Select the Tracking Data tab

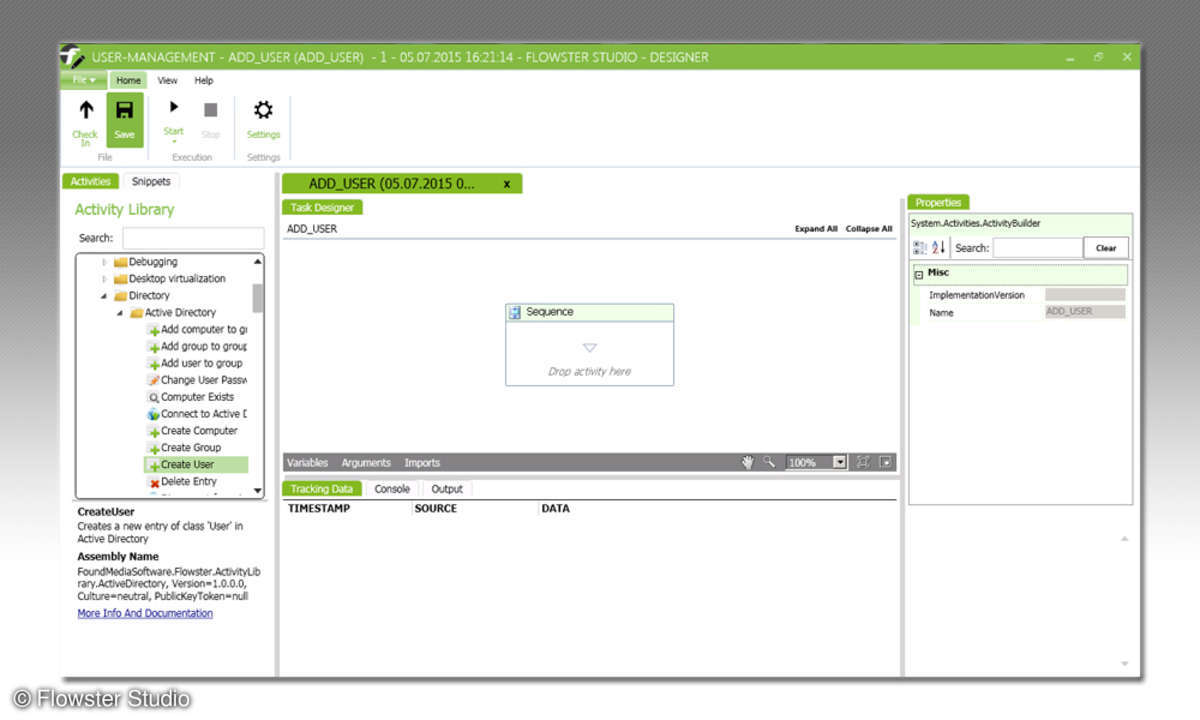click(x=322, y=489)
